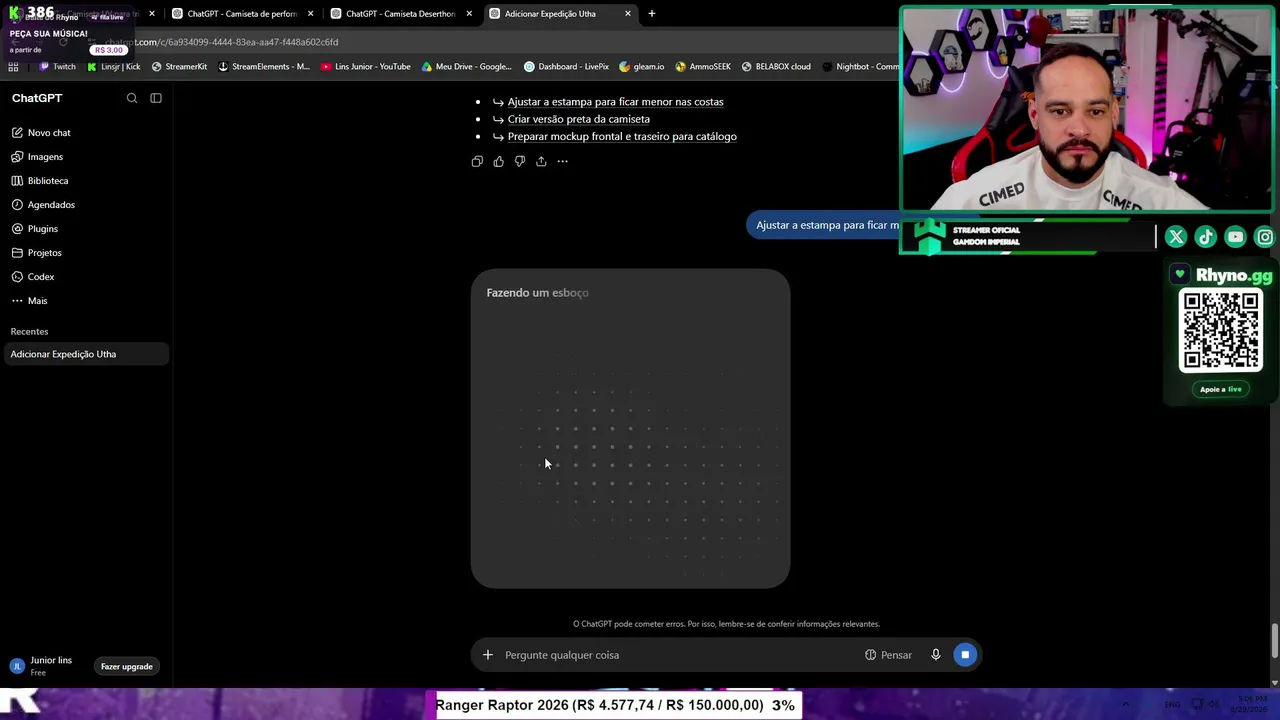The width and height of the screenshot is (1280, 720).
Task: Open the 'Lins Junior - YouTube' bookmark
Action: click(x=366, y=67)
